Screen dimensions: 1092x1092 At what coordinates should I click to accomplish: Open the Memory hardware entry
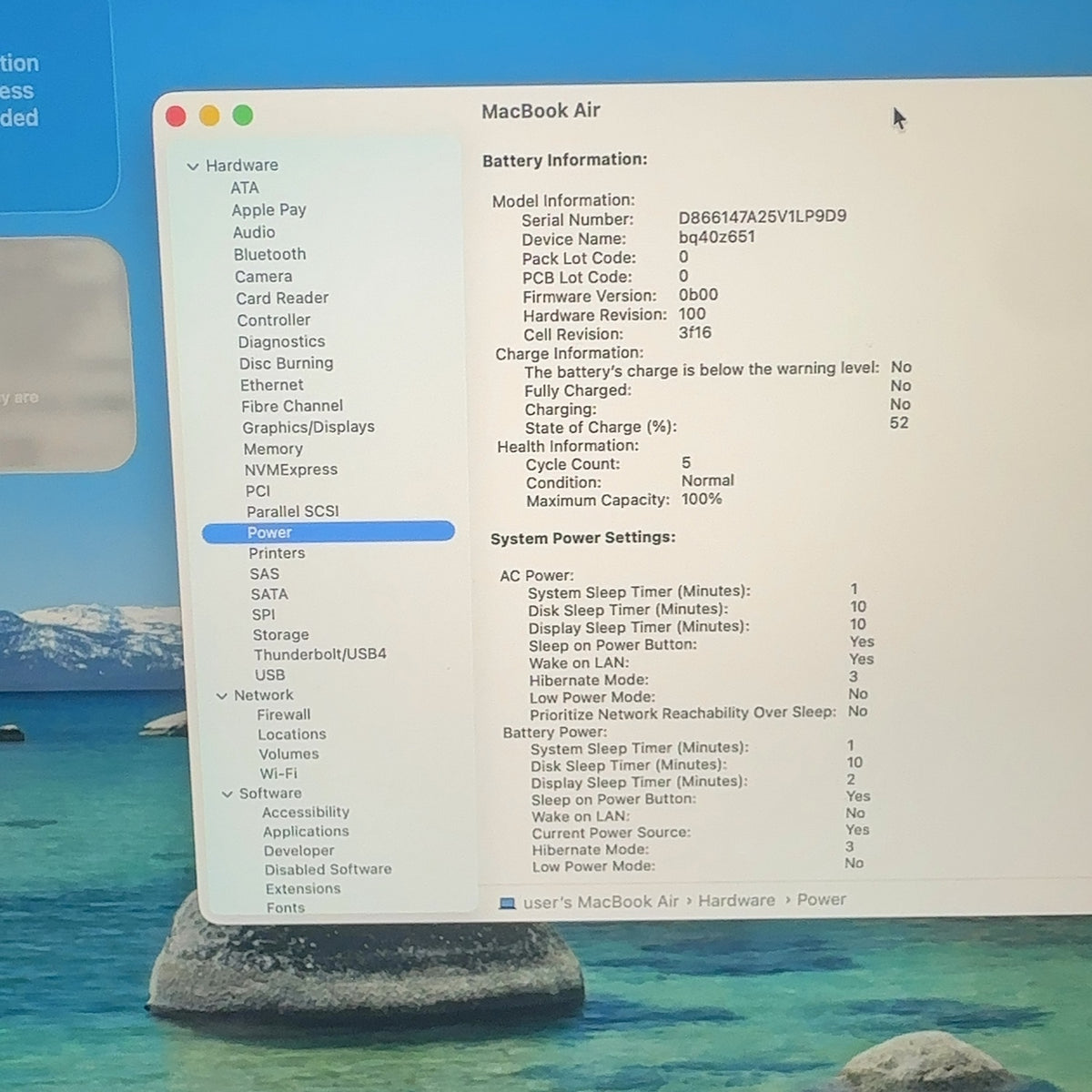[273, 449]
